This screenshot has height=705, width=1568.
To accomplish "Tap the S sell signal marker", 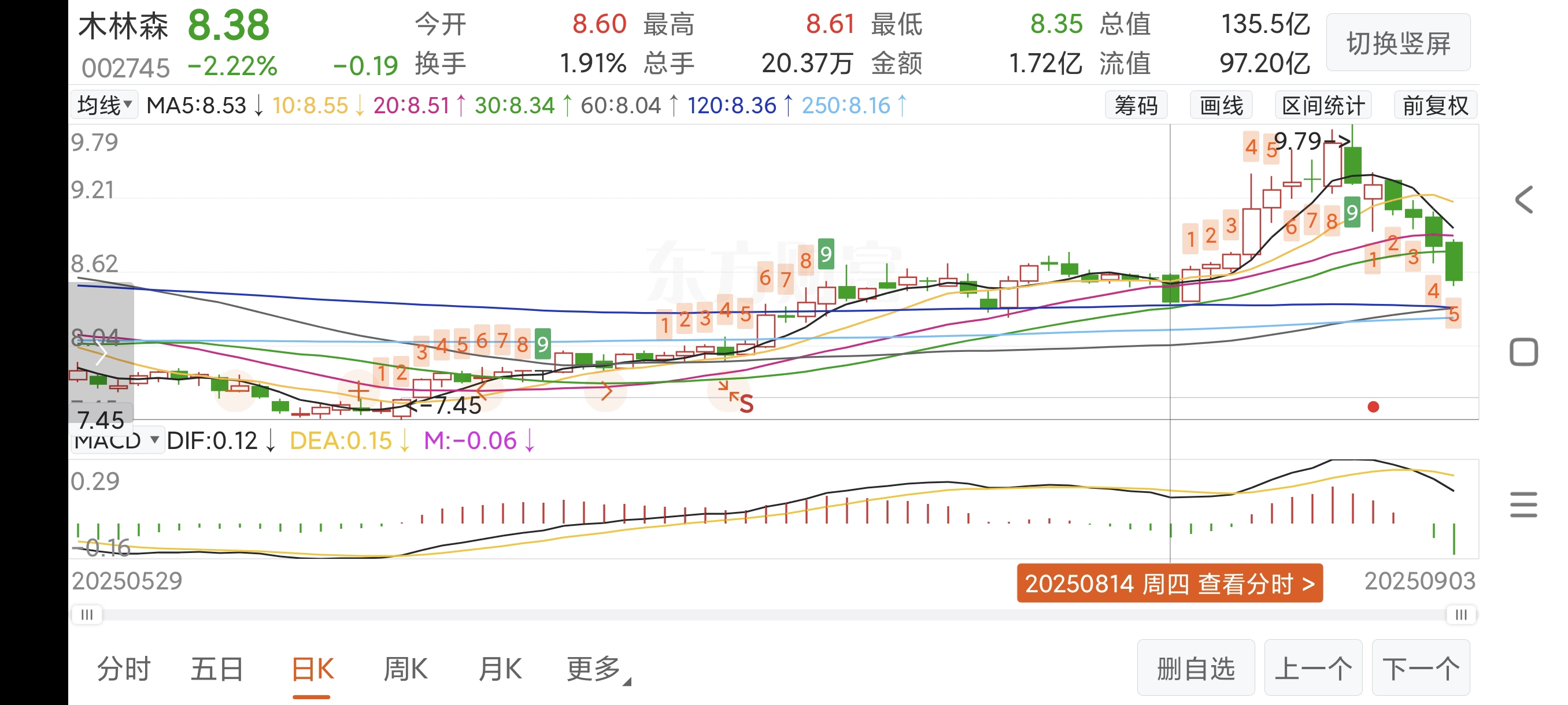I will click(x=746, y=404).
